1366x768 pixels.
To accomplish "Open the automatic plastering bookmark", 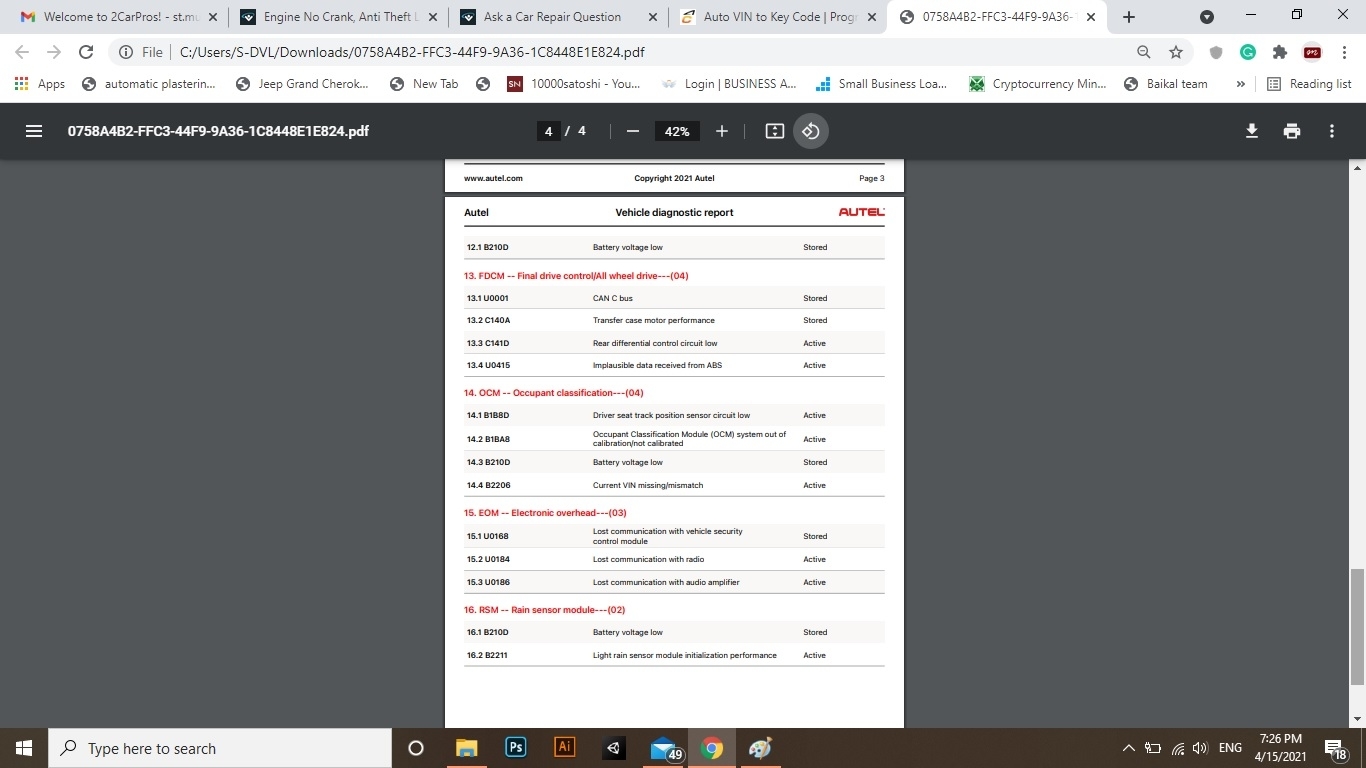I will [x=148, y=84].
